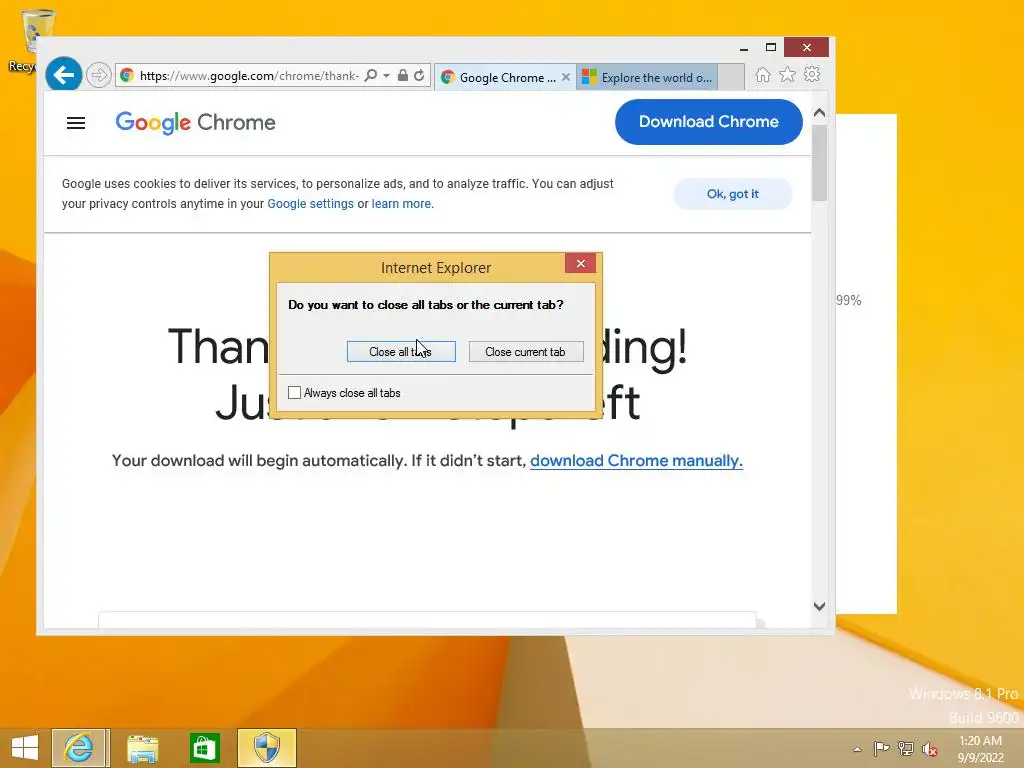Click the vertical scrollbar thumb

point(820,163)
